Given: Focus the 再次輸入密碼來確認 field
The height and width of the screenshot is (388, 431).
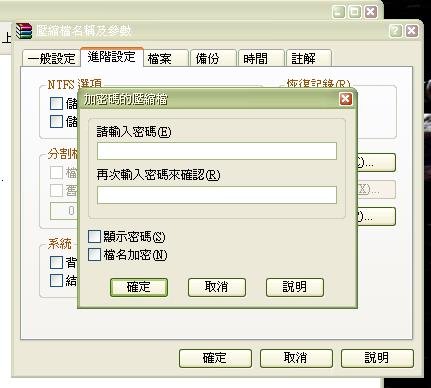Looking at the screenshot, I should [x=217, y=195].
